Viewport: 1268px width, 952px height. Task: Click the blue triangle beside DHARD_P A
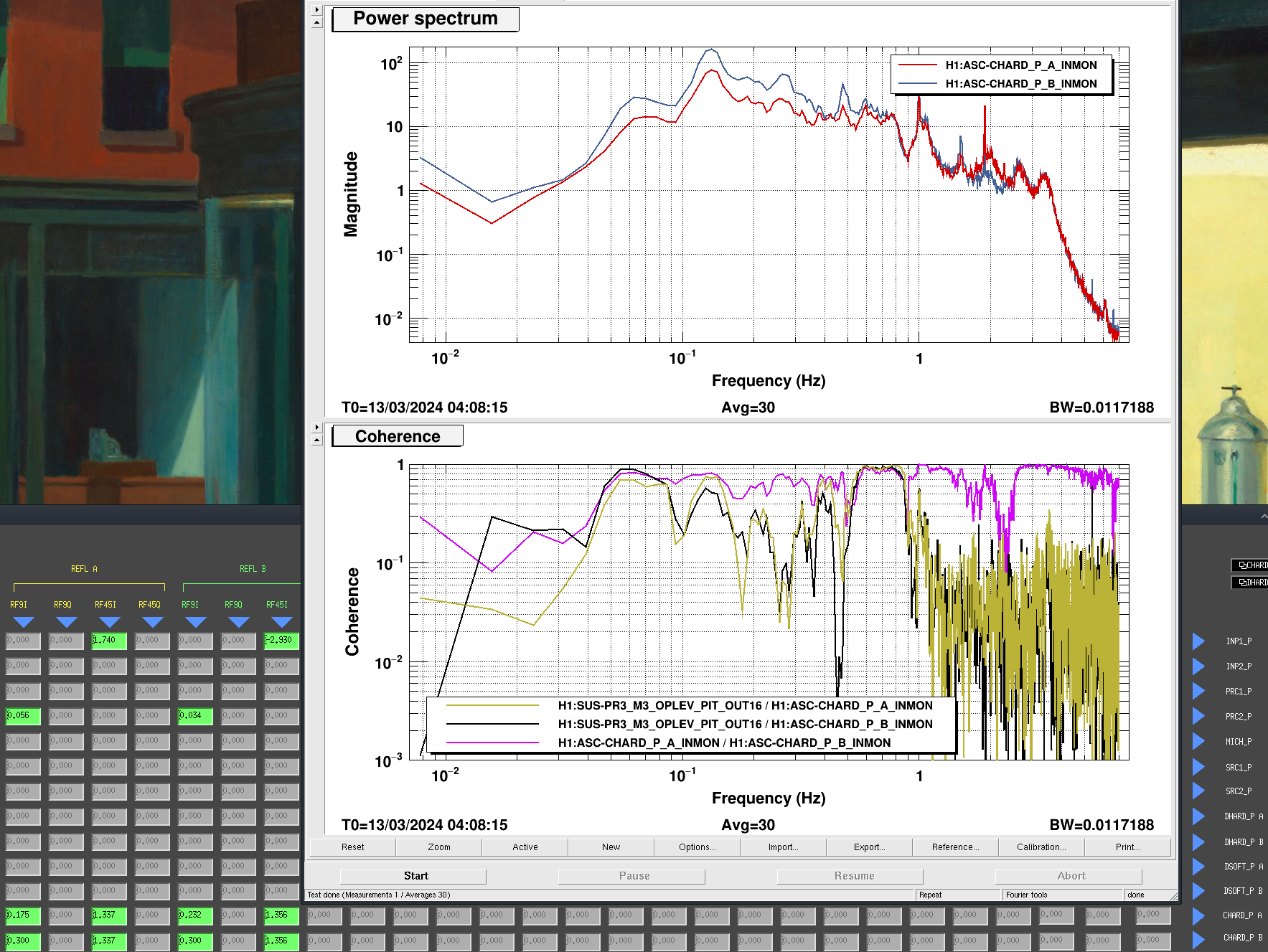tap(1198, 816)
